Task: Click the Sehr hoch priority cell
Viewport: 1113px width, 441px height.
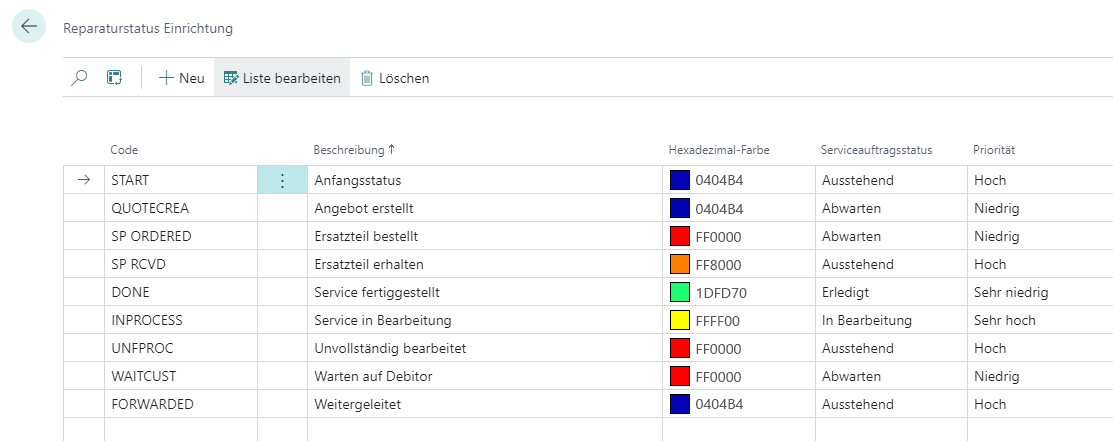Action: point(1040,320)
